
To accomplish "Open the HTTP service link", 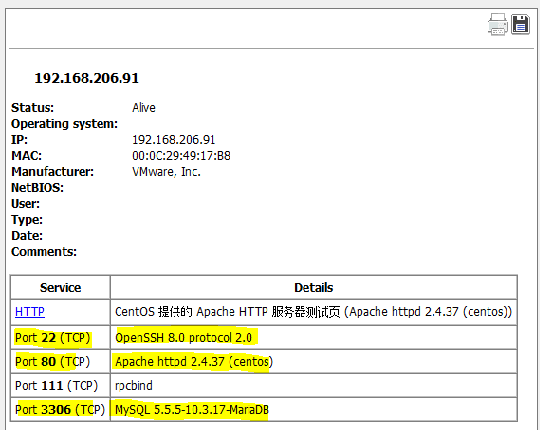I will point(30,312).
